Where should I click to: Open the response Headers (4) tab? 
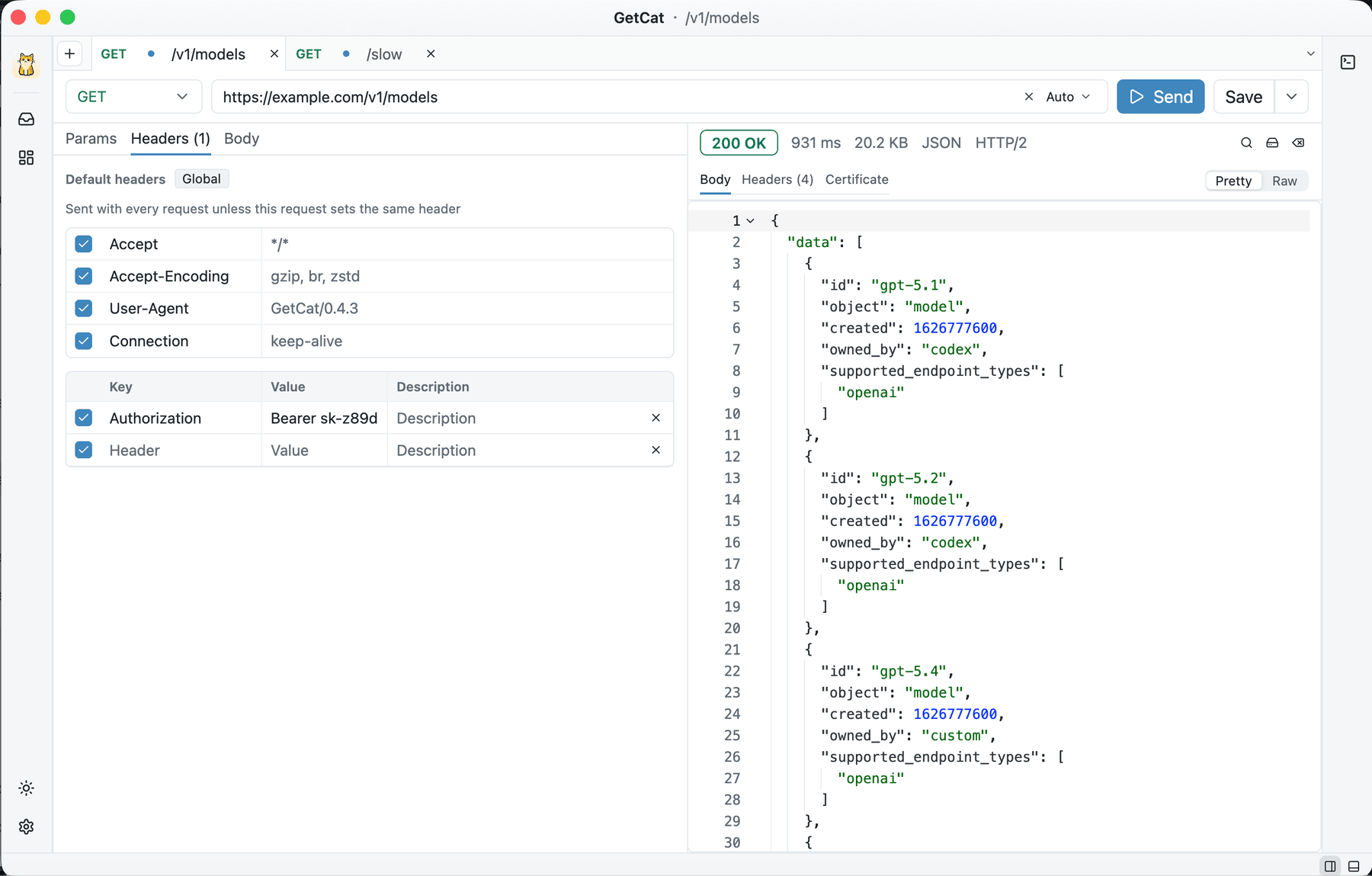777,179
